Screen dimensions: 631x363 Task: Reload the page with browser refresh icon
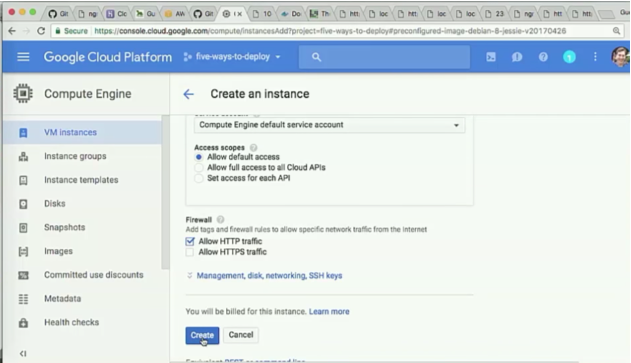coord(41,31)
